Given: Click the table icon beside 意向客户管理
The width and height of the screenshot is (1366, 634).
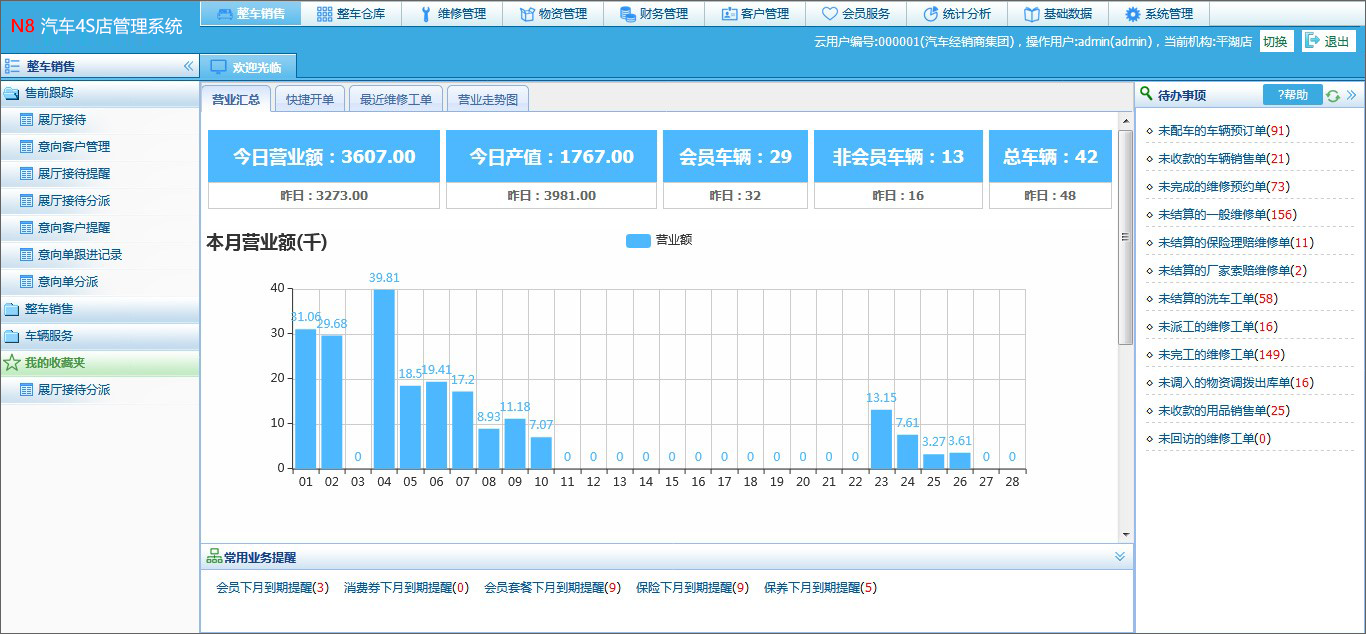Looking at the screenshot, I should pos(27,147).
